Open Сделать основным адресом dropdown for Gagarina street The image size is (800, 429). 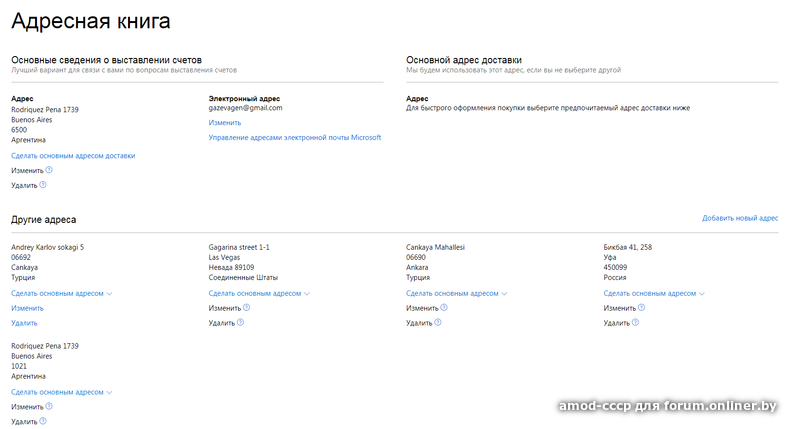pos(259,294)
